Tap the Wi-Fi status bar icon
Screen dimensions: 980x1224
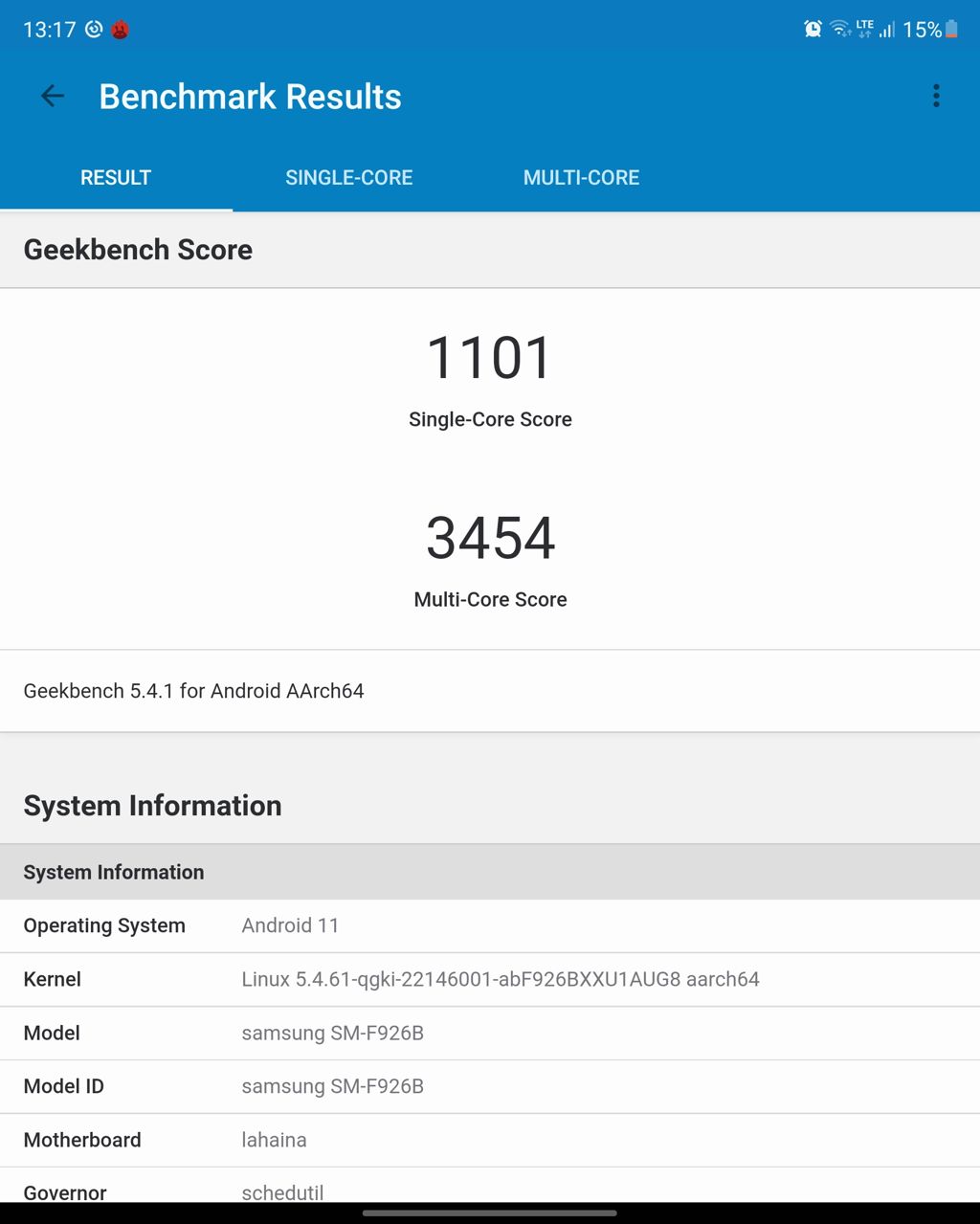(x=840, y=29)
